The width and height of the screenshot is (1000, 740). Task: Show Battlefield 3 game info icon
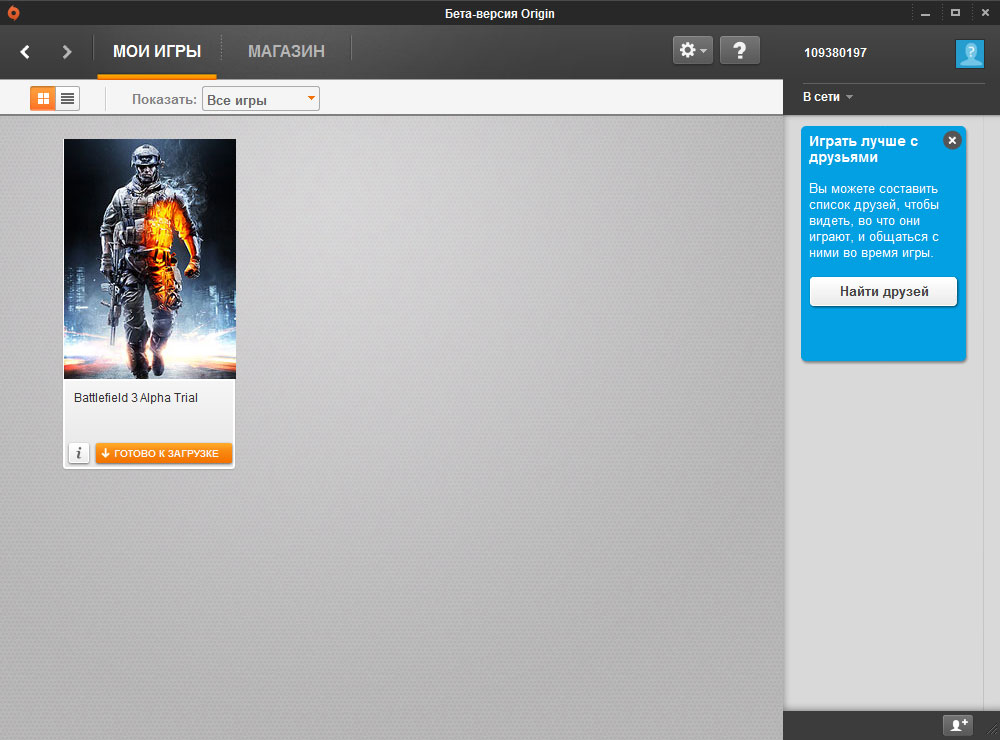tap(79, 454)
